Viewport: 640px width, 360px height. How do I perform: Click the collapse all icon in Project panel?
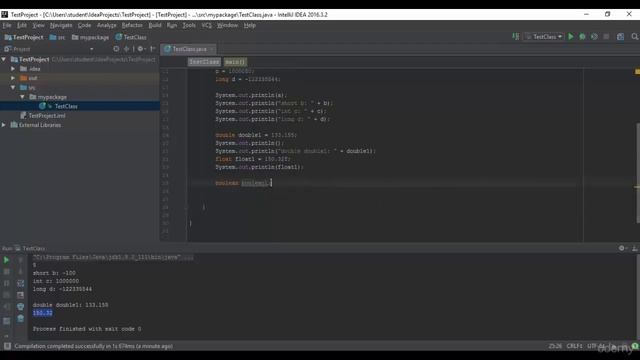point(127,49)
